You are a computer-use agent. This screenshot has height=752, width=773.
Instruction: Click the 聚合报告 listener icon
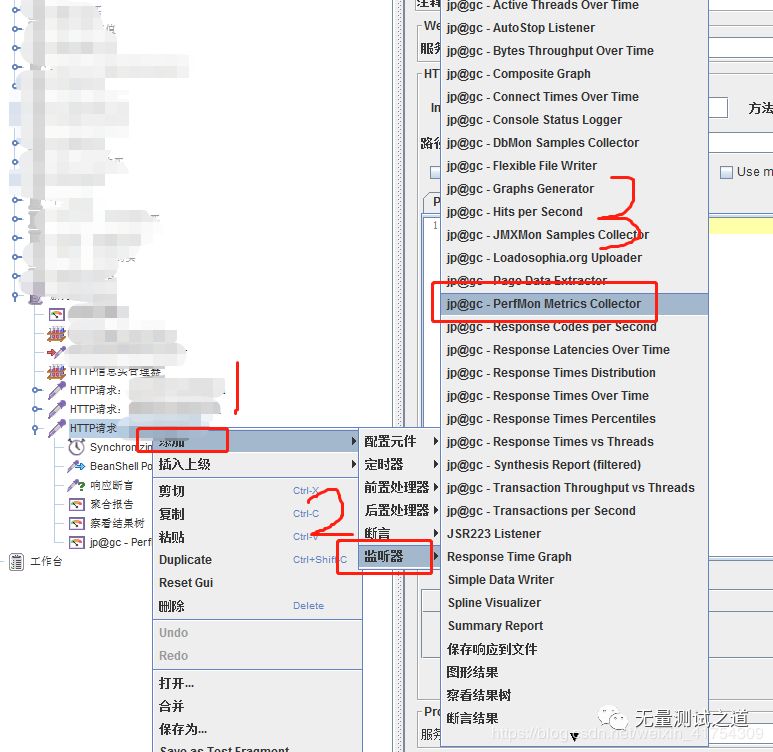(x=76, y=504)
